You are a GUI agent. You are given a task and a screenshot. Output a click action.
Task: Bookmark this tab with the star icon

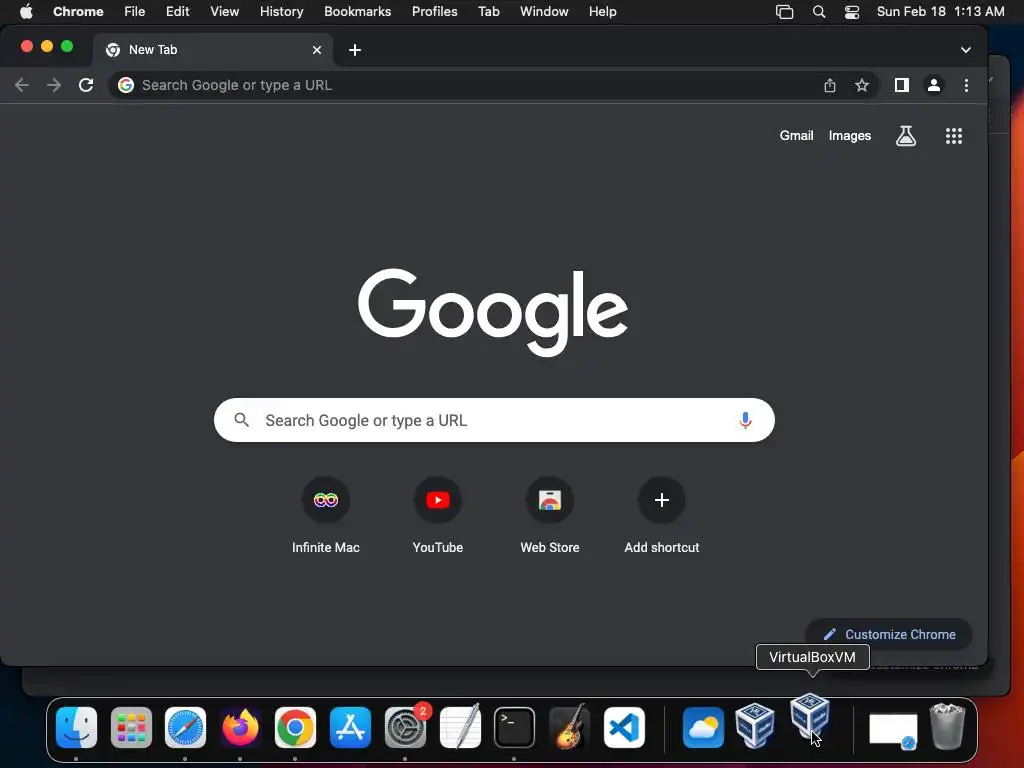[862, 85]
